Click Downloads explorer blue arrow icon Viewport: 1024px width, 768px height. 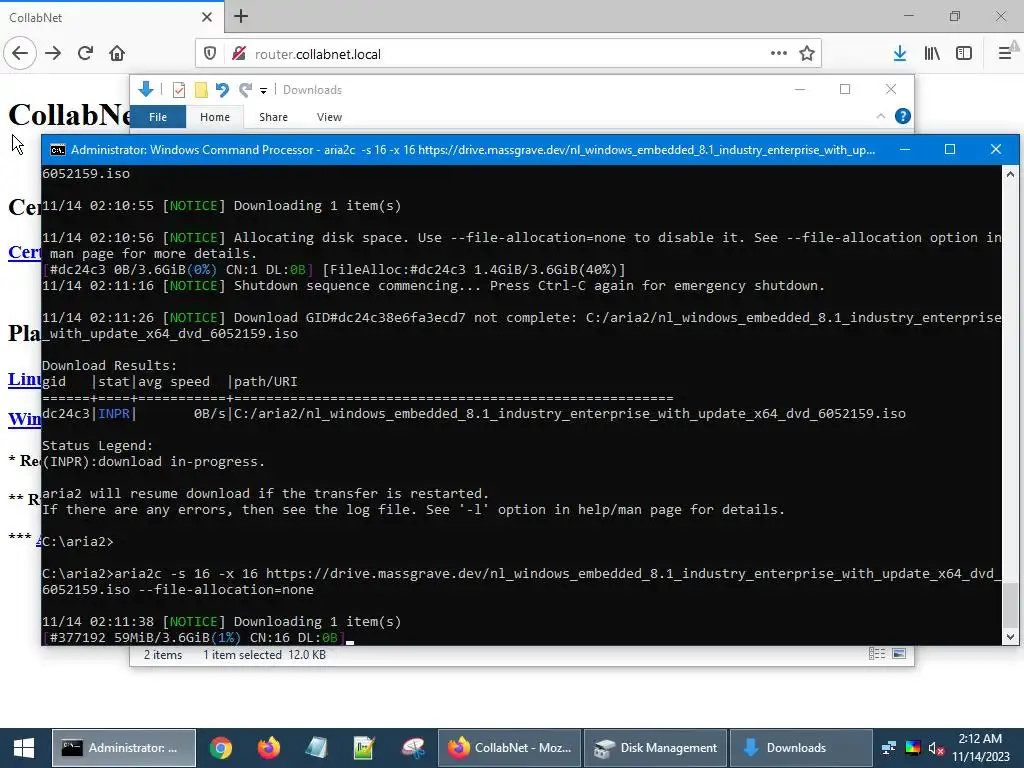pyautogui.click(x=146, y=89)
